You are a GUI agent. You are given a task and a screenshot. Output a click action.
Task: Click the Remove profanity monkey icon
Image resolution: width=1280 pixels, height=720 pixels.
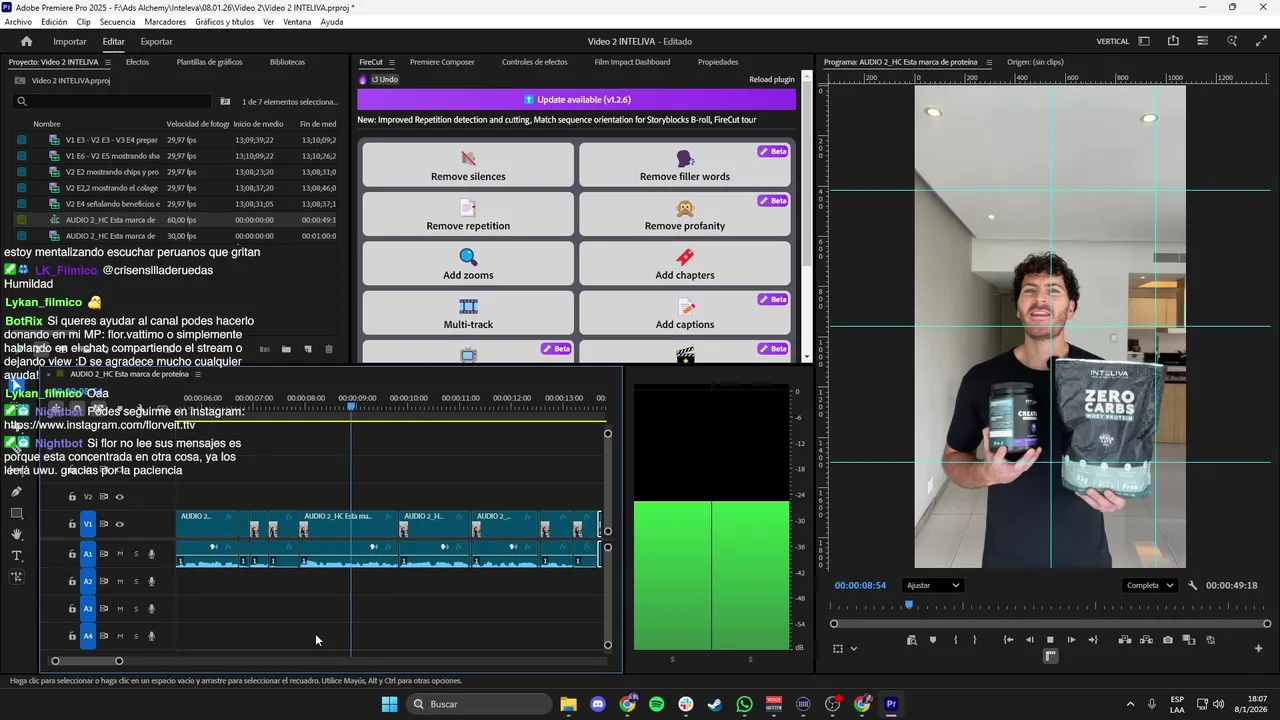685,208
